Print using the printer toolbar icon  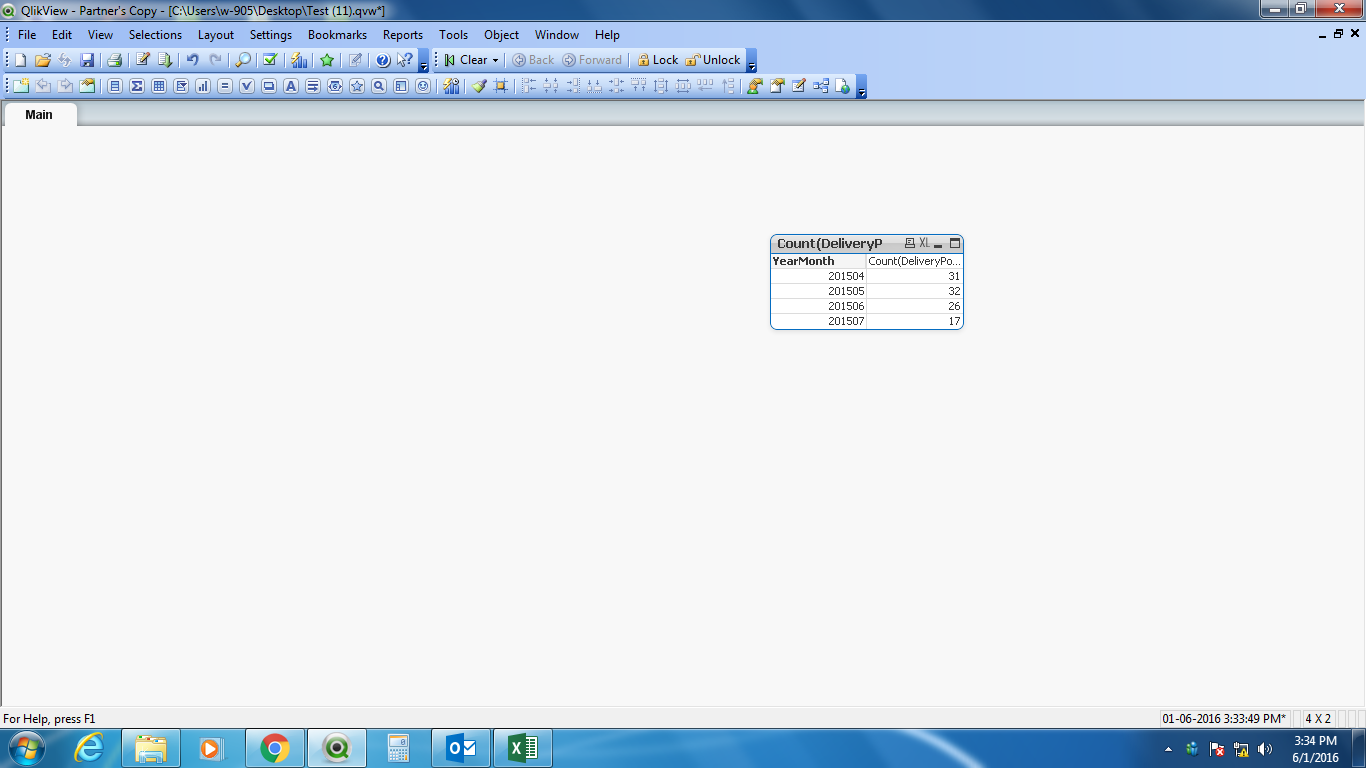114,60
